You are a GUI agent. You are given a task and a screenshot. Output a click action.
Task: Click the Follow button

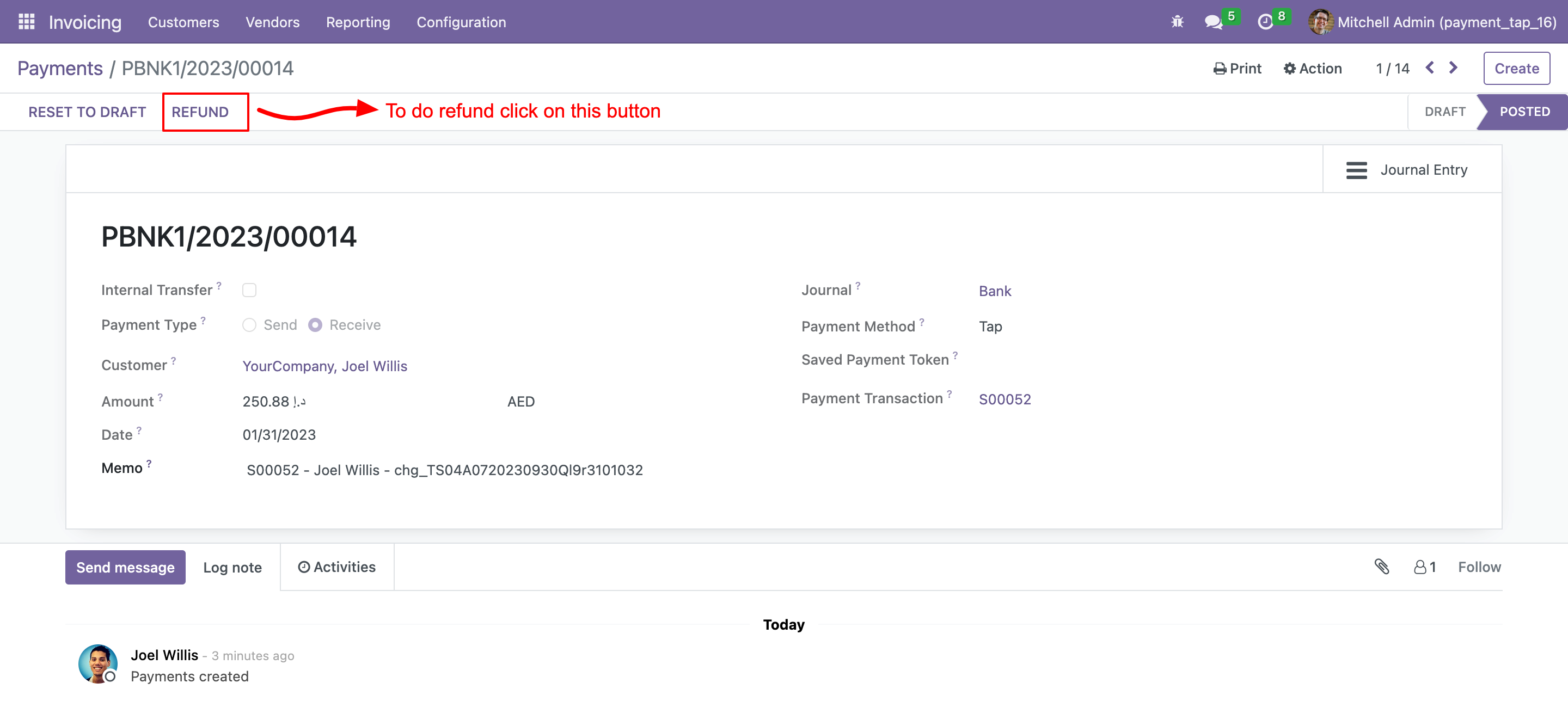click(x=1479, y=567)
